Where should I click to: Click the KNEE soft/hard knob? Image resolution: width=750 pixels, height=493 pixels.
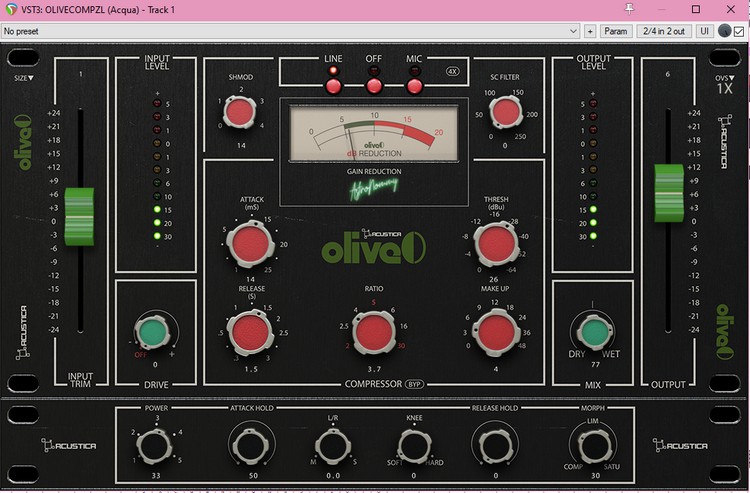pos(414,446)
